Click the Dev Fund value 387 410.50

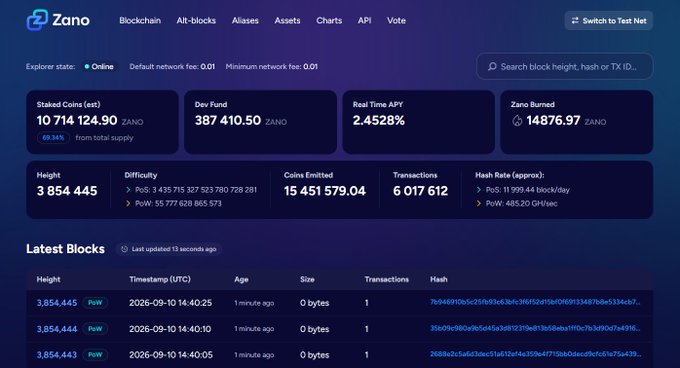[x=228, y=120]
